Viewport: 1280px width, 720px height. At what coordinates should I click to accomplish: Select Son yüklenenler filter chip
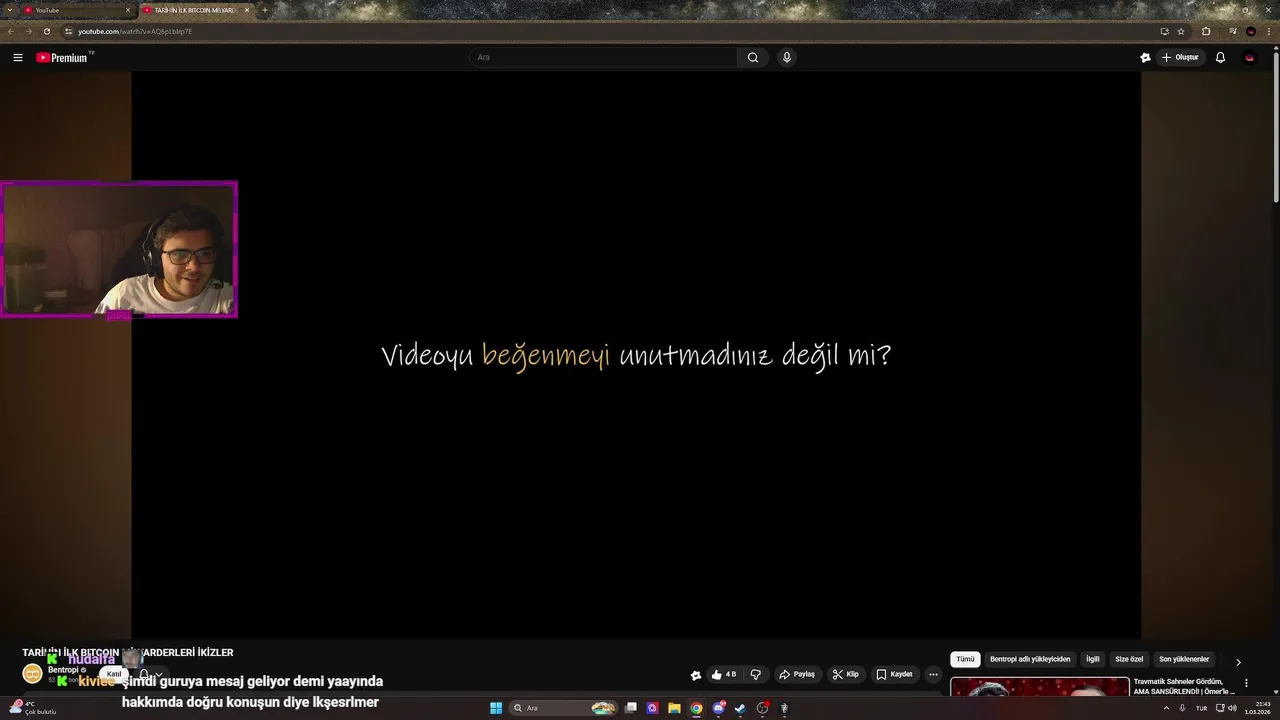[1184, 659]
